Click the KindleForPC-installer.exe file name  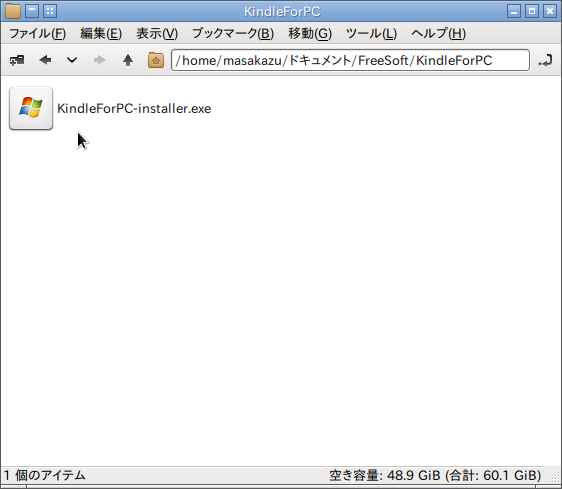[134, 108]
